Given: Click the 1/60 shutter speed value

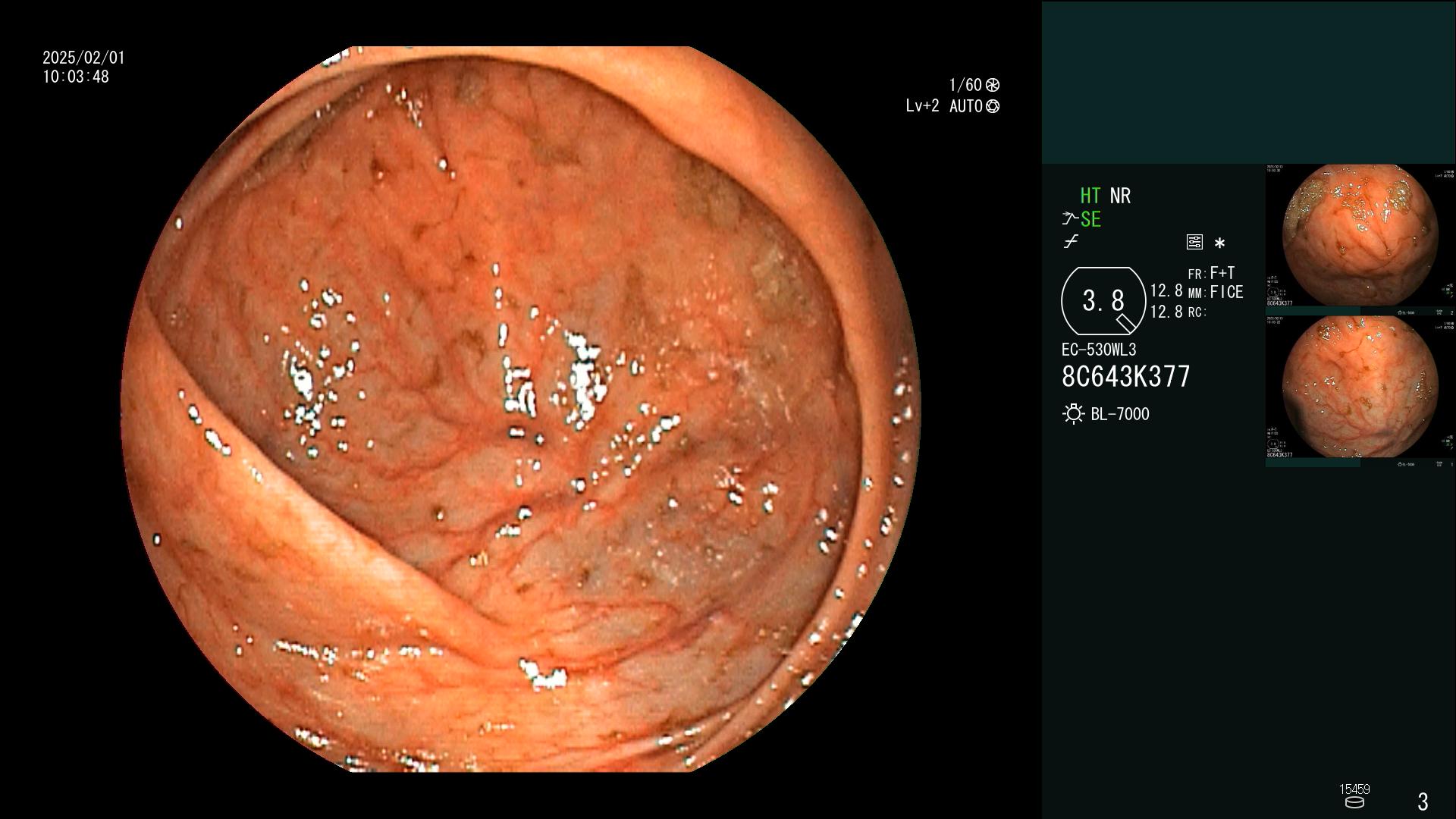Looking at the screenshot, I should [965, 85].
